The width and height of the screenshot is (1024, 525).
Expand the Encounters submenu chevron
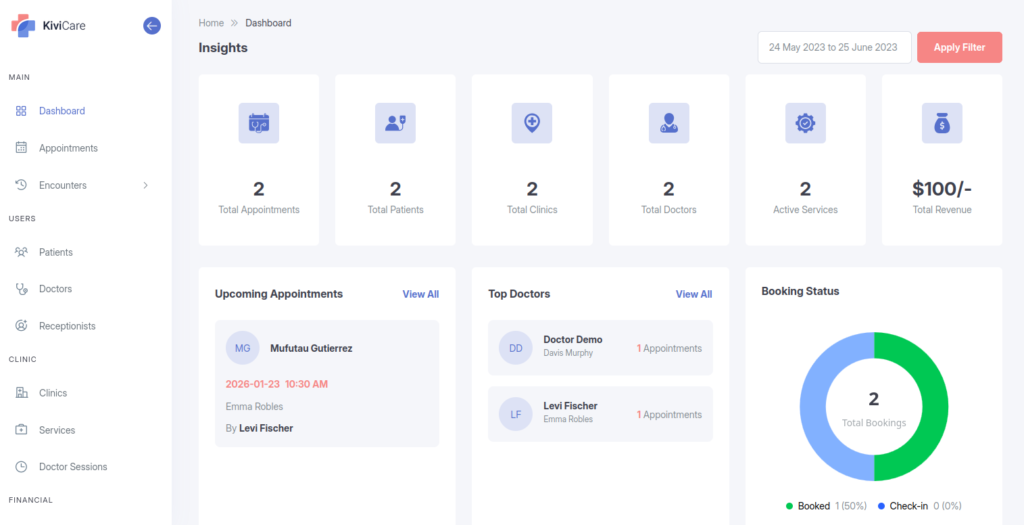pos(146,185)
